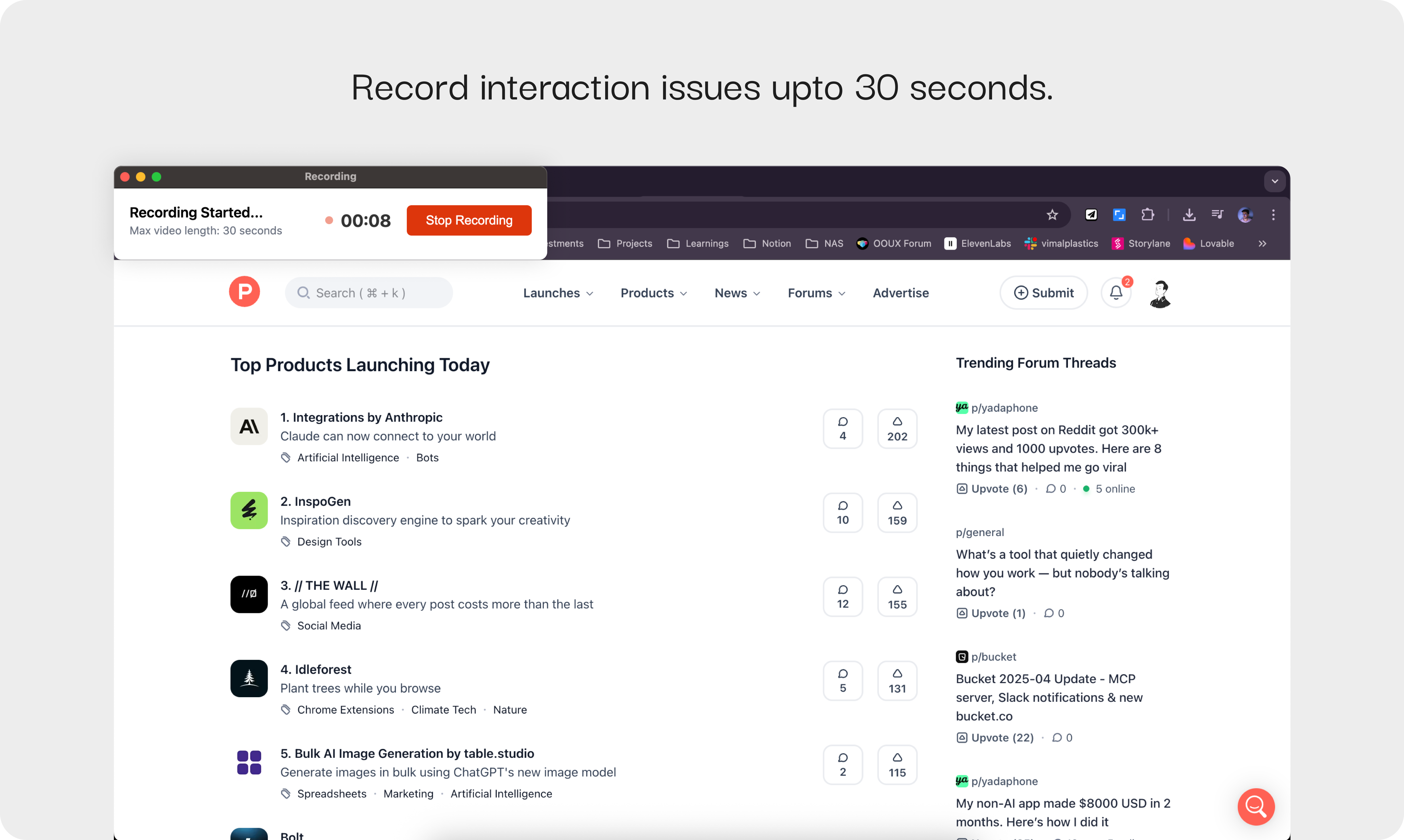Open Bucket 2025-04 Update thread
This screenshot has height=840, width=1404.
[1049, 697]
